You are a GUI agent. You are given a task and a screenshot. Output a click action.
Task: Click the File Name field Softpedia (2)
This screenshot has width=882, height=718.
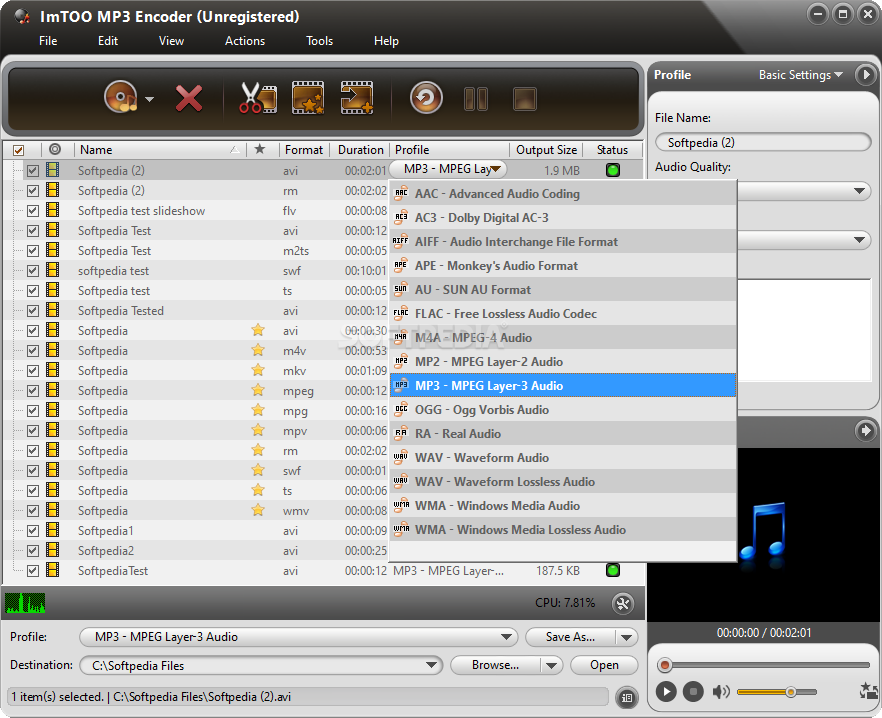tap(763, 142)
